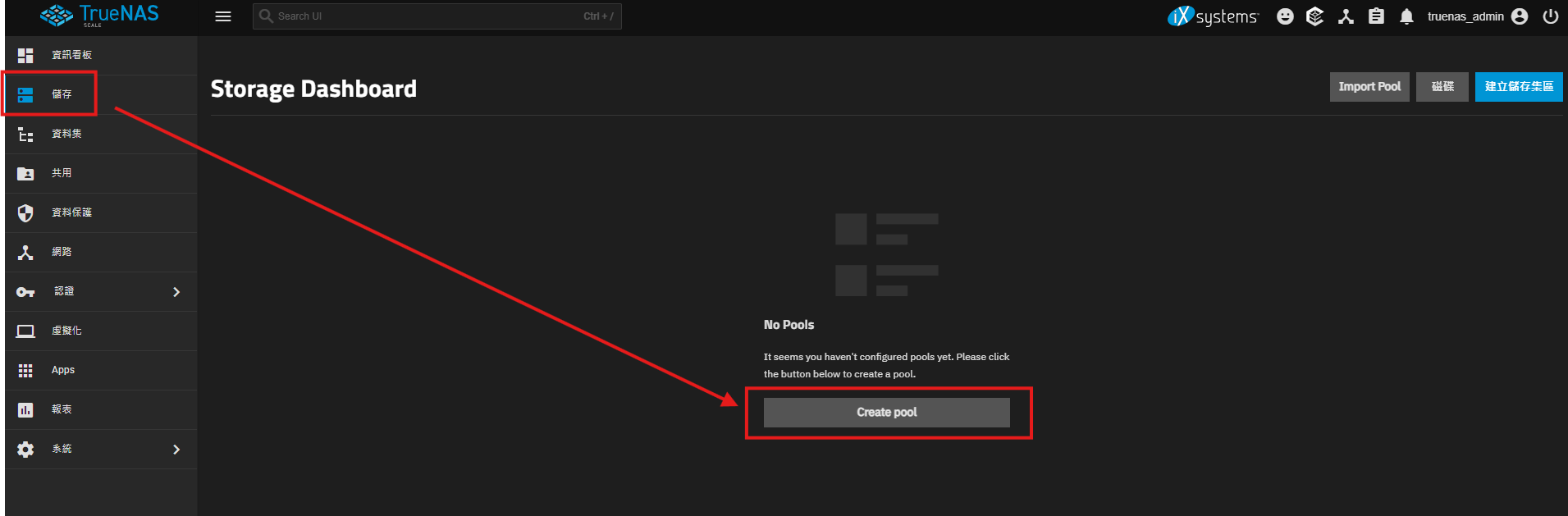Image resolution: width=1568 pixels, height=516 pixels.
Task: Click the iXsystems logo
Action: click(1213, 16)
